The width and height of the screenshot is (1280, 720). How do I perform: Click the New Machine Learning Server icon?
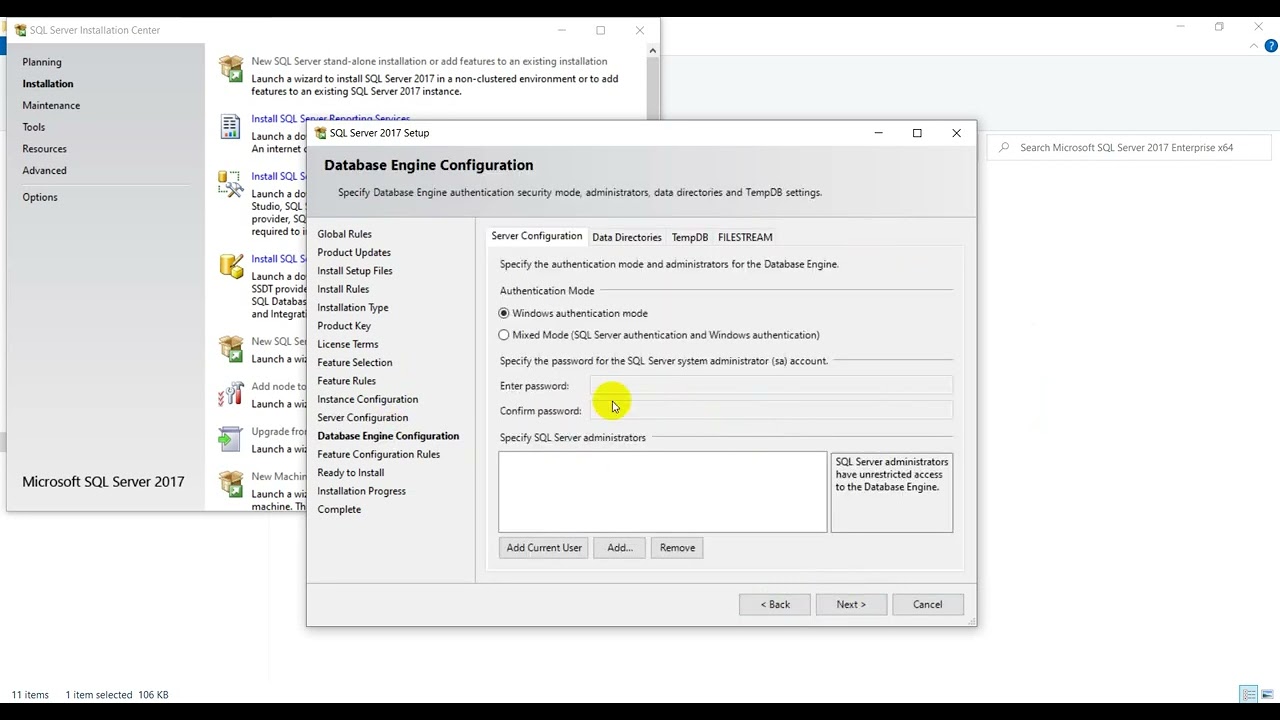[231, 484]
